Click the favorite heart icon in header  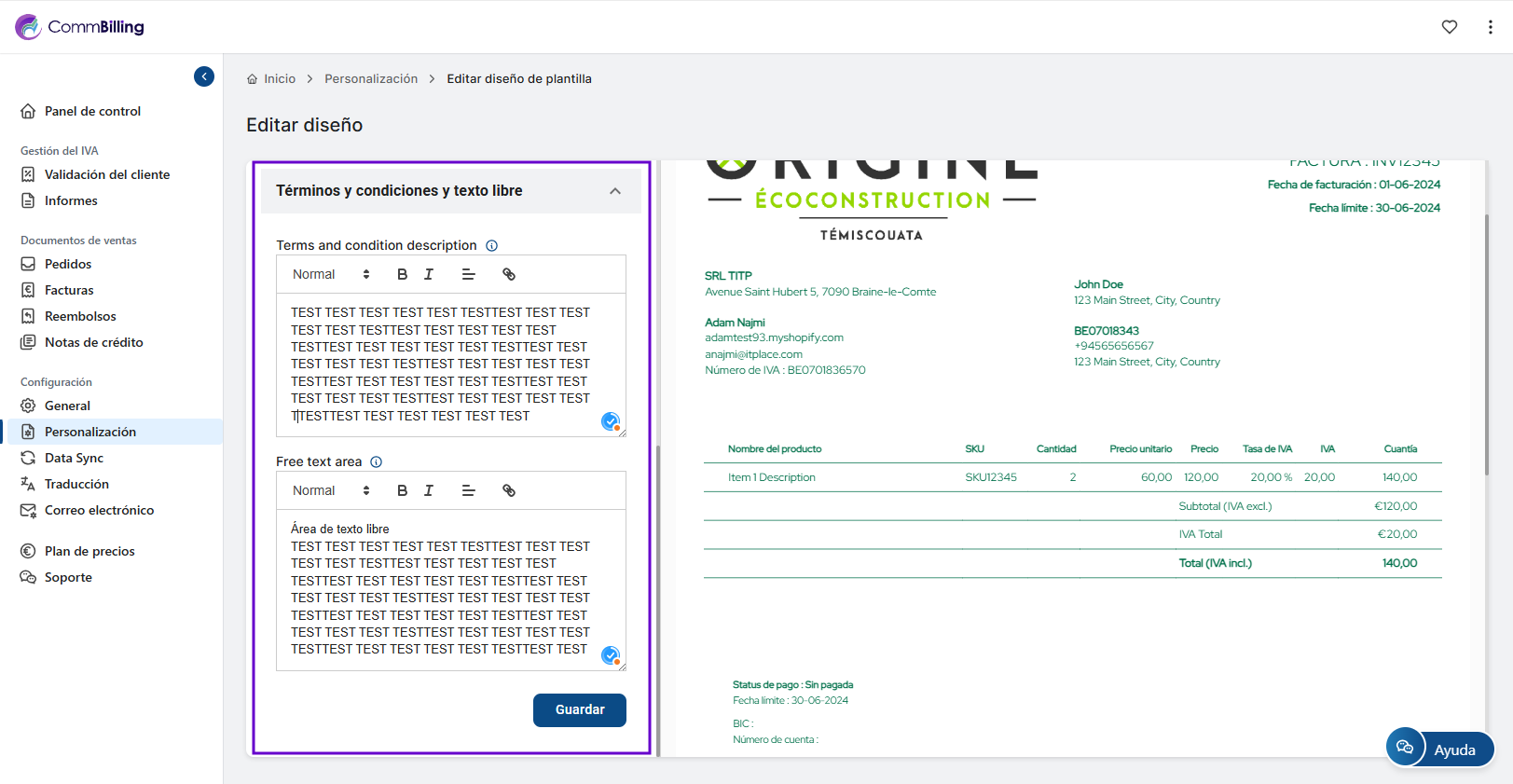pyautogui.click(x=1449, y=27)
